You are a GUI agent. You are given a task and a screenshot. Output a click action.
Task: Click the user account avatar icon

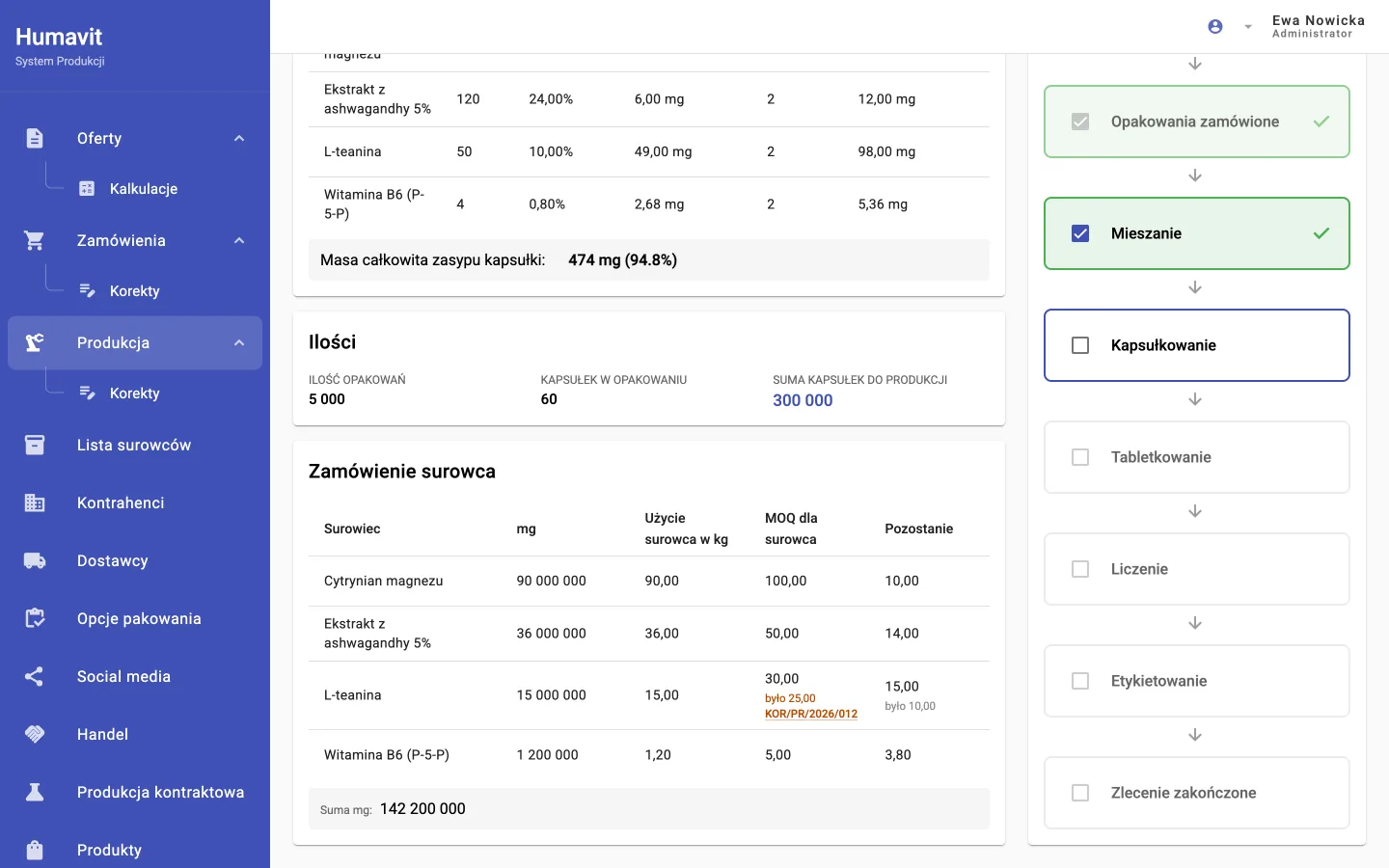pos(1215,27)
